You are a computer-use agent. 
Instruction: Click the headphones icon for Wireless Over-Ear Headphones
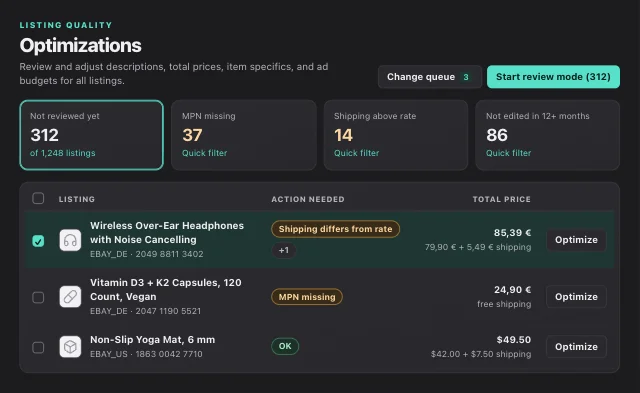[x=70, y=240]
